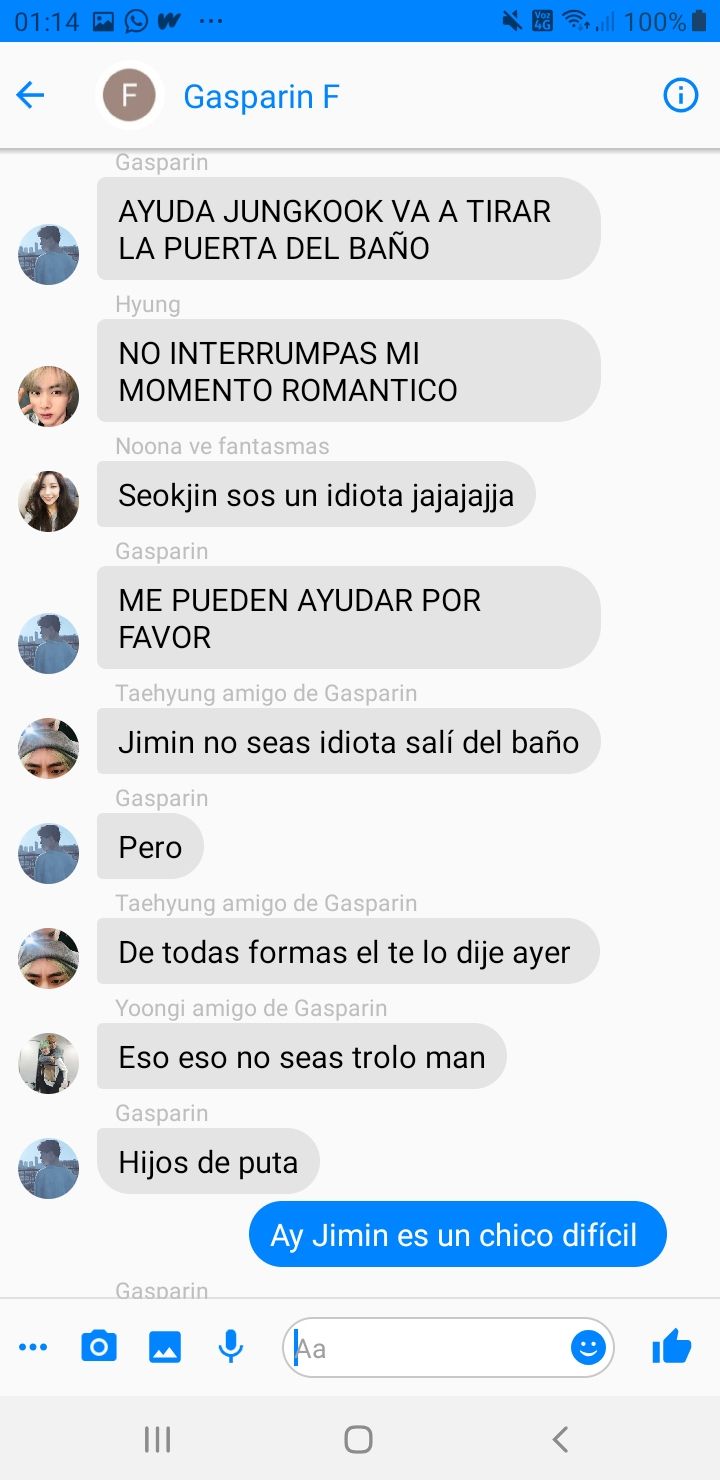720x1480 pixels.
Task: Open the camera from the message bar
Action: (x=98, y=1347)
